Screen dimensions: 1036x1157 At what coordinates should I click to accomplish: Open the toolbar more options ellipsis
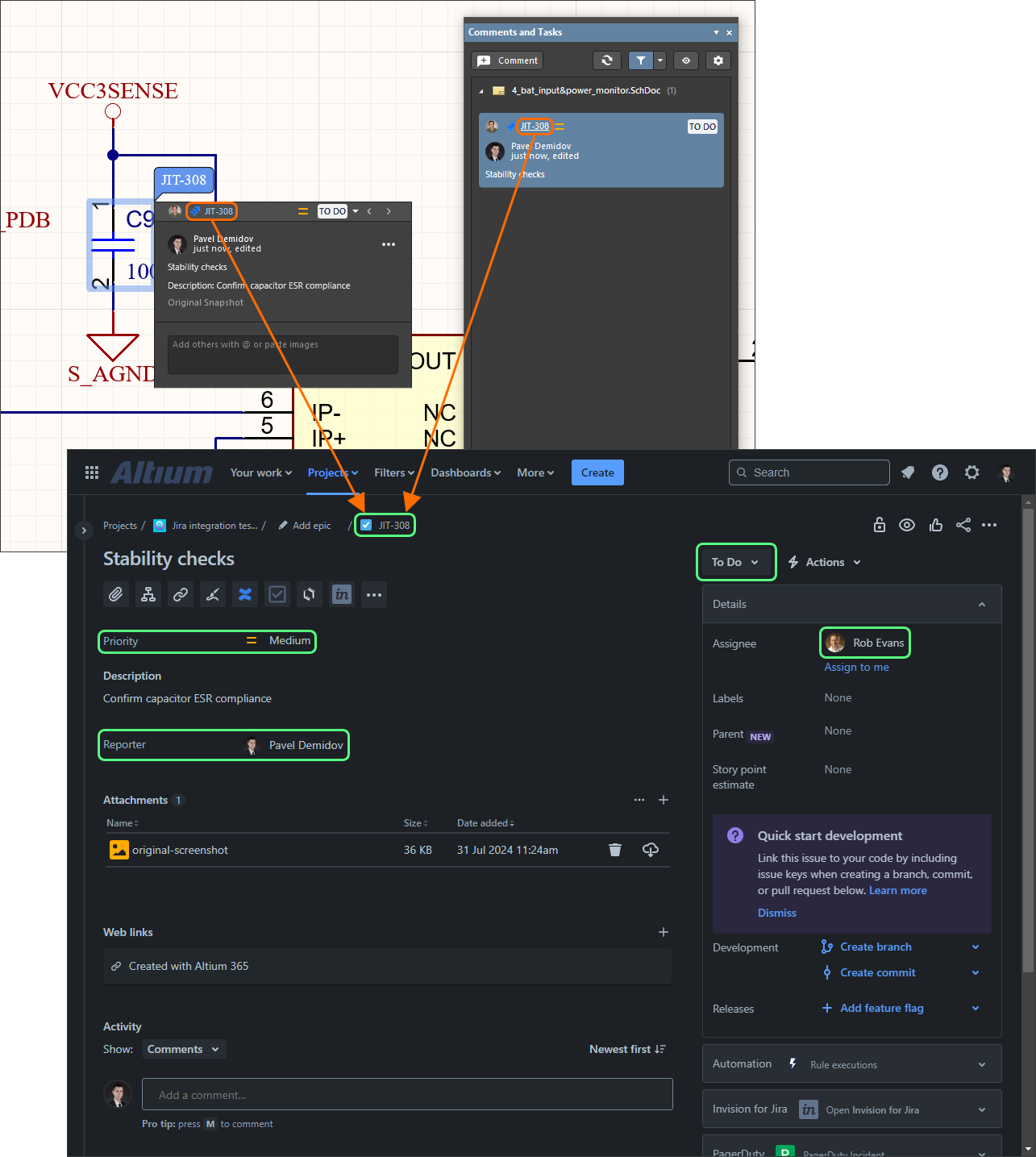point(374,595)
